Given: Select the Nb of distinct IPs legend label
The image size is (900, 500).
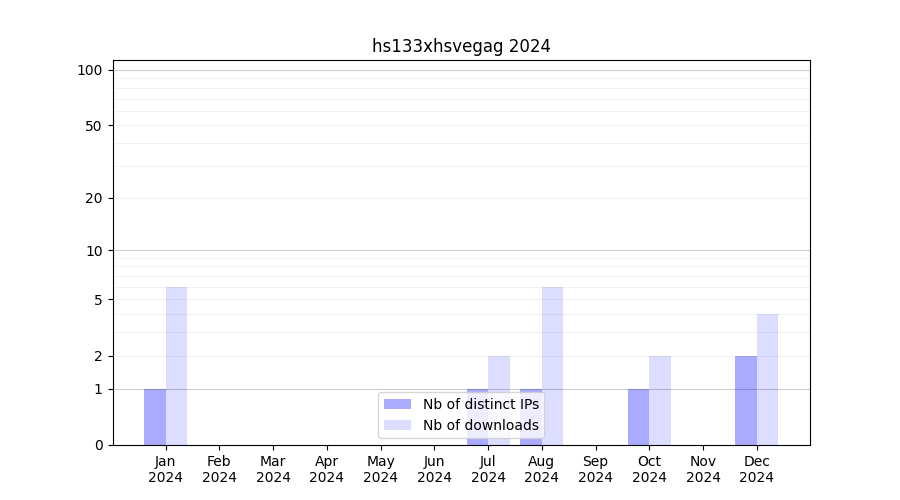Looking at the screenshot, I should [x=480, y=404].
